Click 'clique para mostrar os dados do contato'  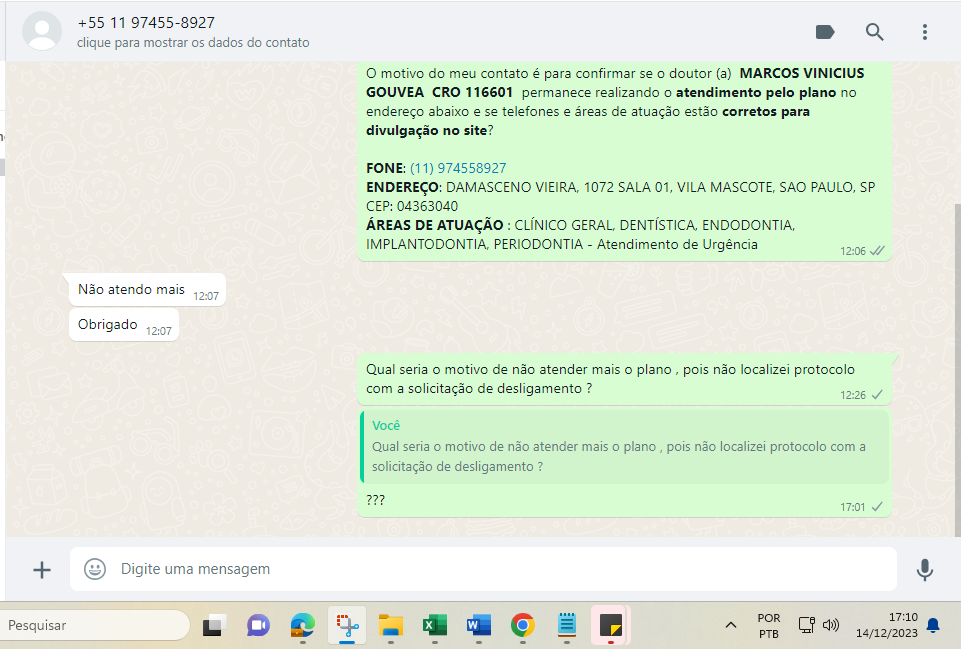[x=193, y=43]
